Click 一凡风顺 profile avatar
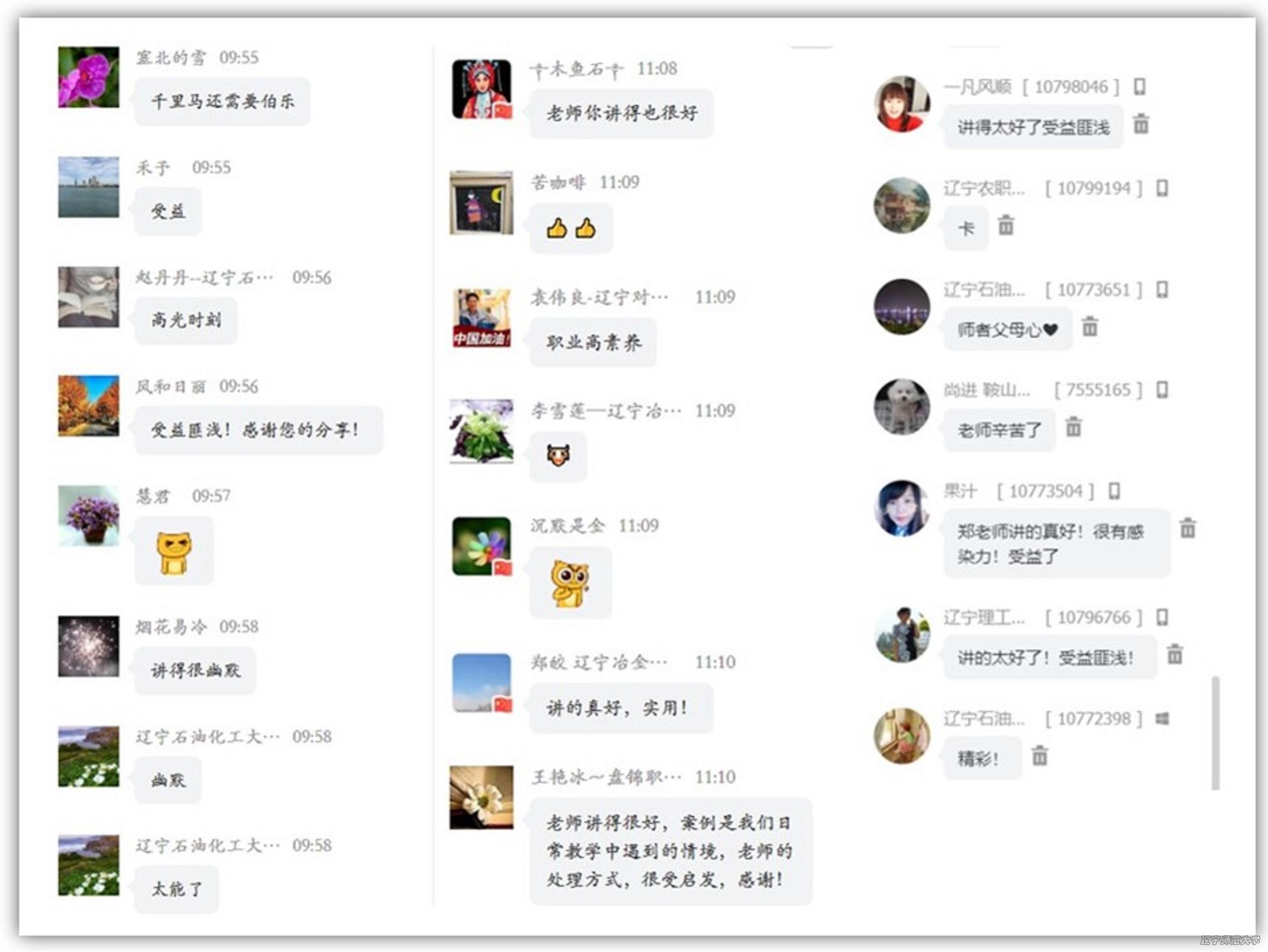The width and height of the screenshot is (1268, 952). click(902, 104)
